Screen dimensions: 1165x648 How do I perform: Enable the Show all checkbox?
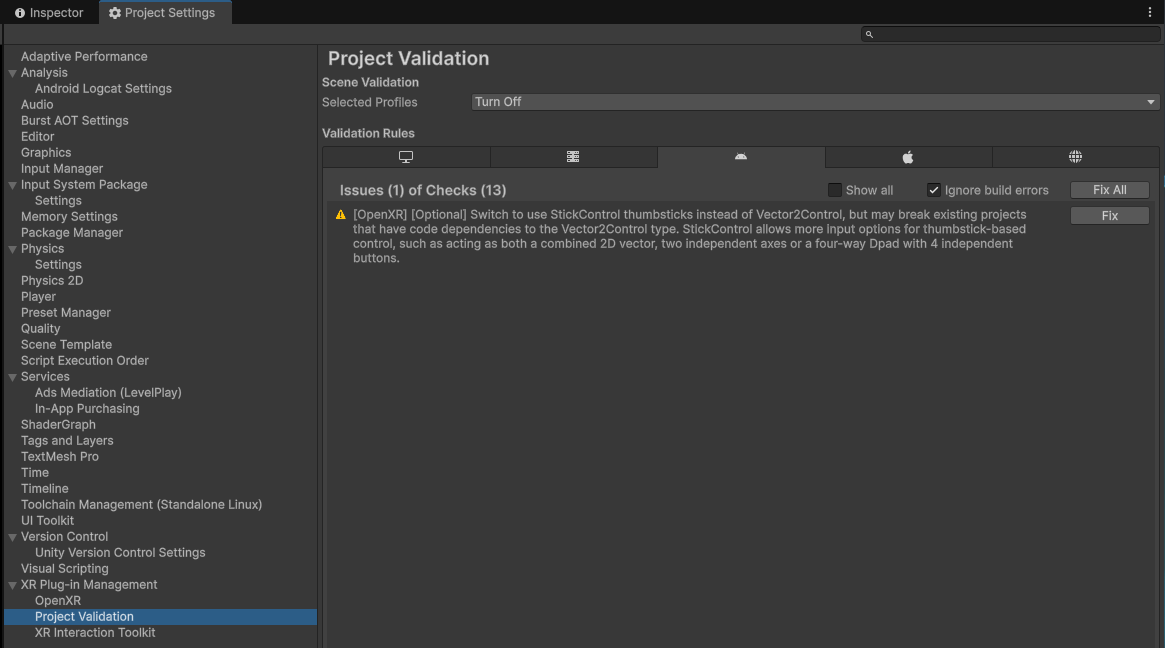tap(834, 190)
